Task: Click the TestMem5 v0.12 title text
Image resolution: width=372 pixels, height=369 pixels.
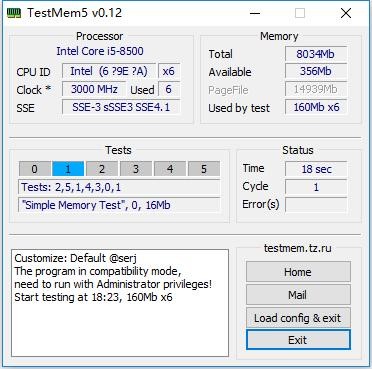Action: (x=75, y=13)
